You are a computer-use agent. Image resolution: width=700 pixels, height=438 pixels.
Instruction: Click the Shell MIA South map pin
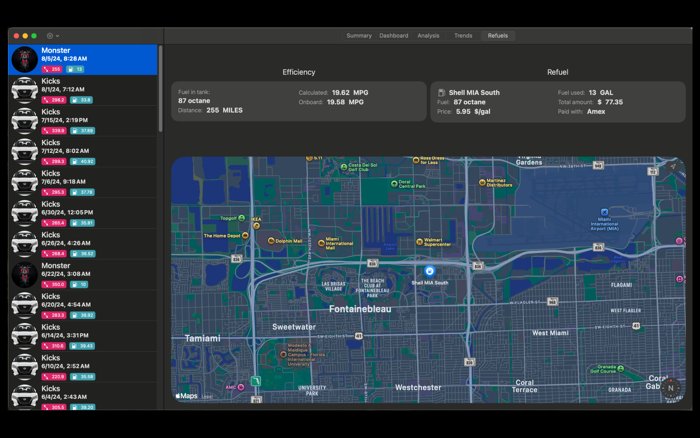[x=429, y=271]
